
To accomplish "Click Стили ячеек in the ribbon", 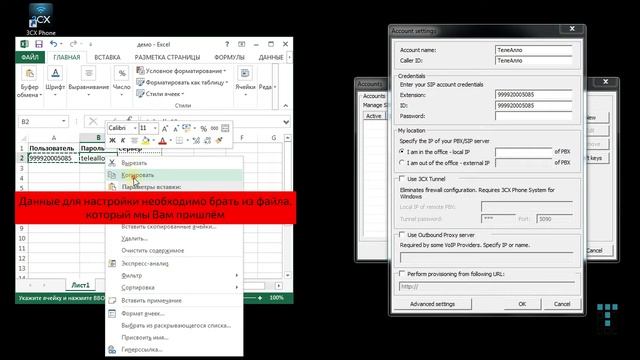I will (160, 93).
